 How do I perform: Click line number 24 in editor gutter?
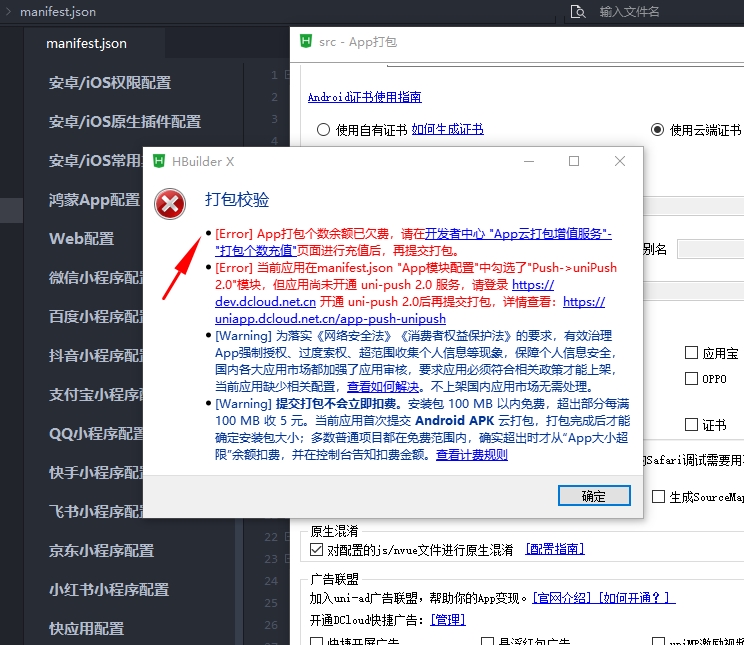coord(271,581)
